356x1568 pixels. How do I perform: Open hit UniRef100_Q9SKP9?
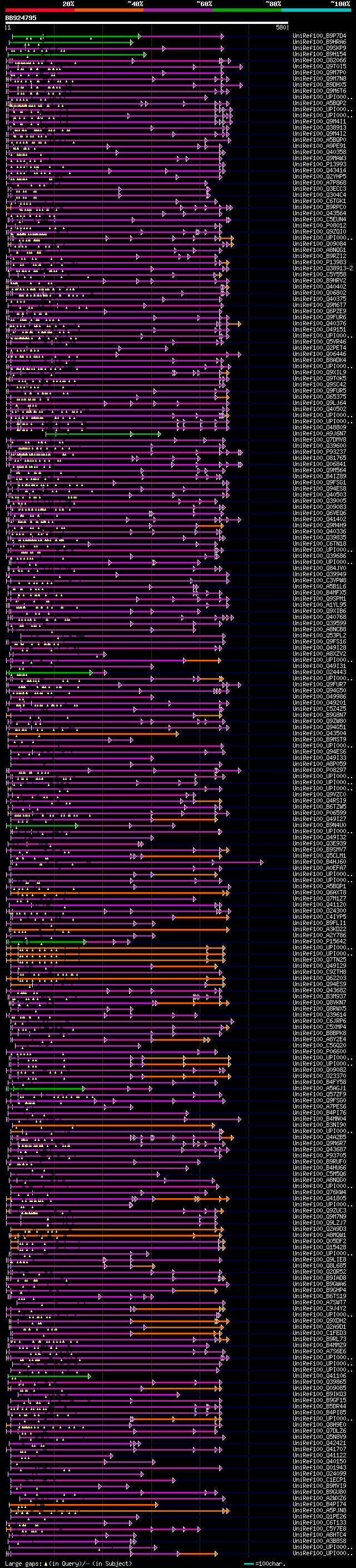319,48
